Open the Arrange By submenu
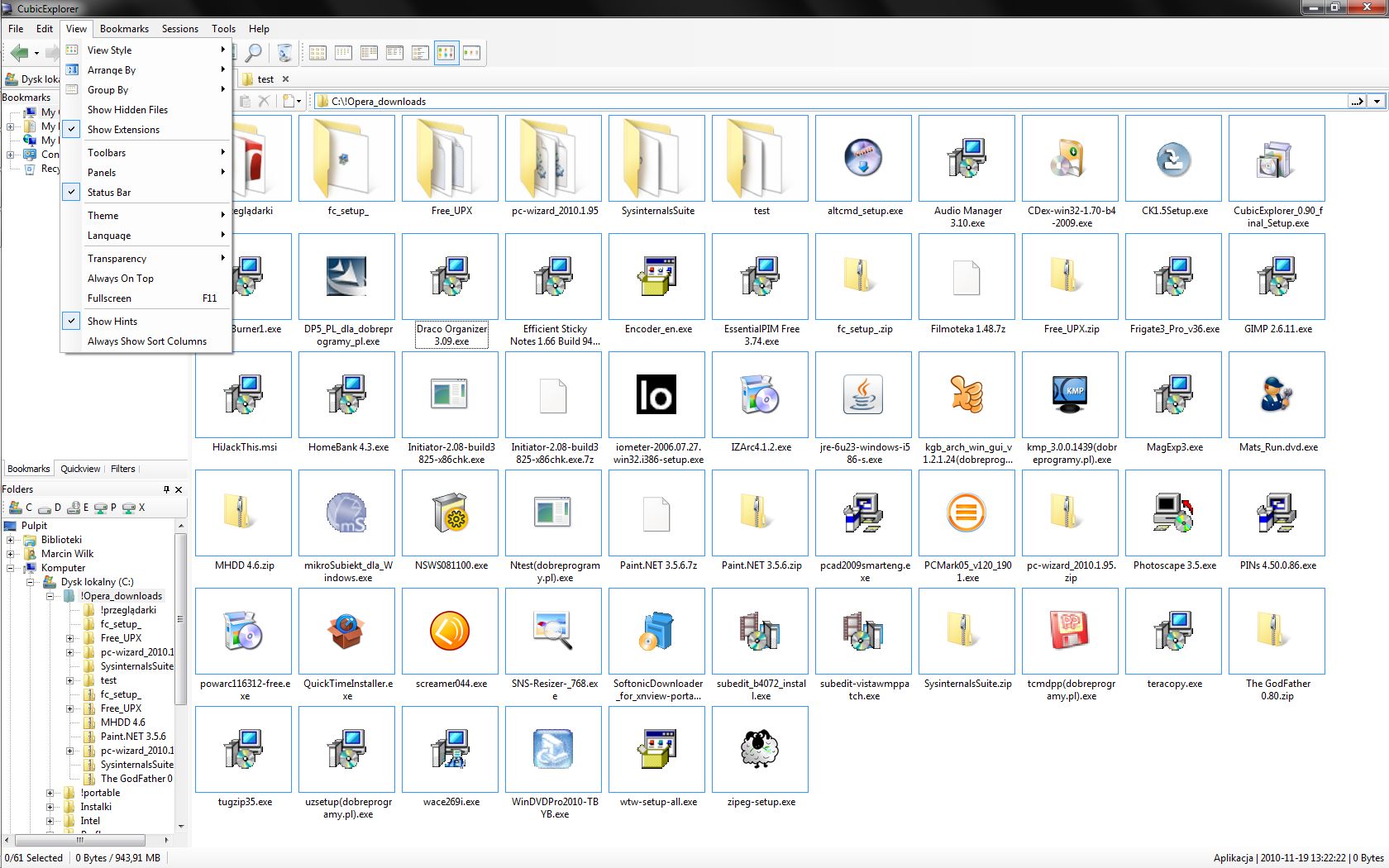1389x868 pixels. (146, 70)
